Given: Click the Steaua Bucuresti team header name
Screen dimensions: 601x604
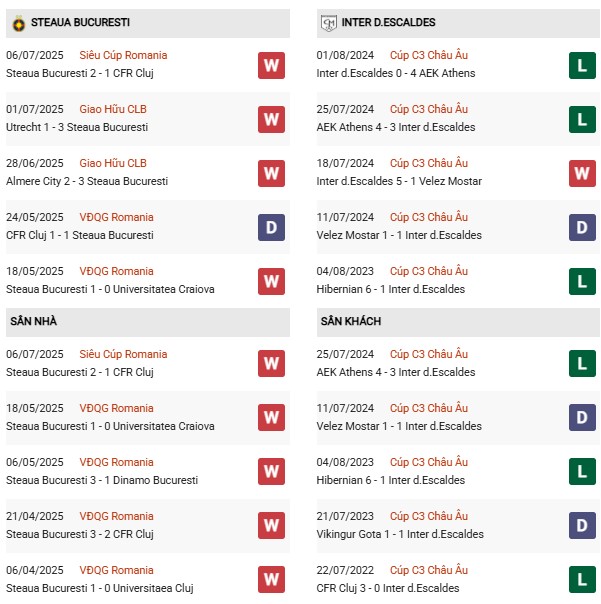Looking at the screenshot, I should 80,22.
